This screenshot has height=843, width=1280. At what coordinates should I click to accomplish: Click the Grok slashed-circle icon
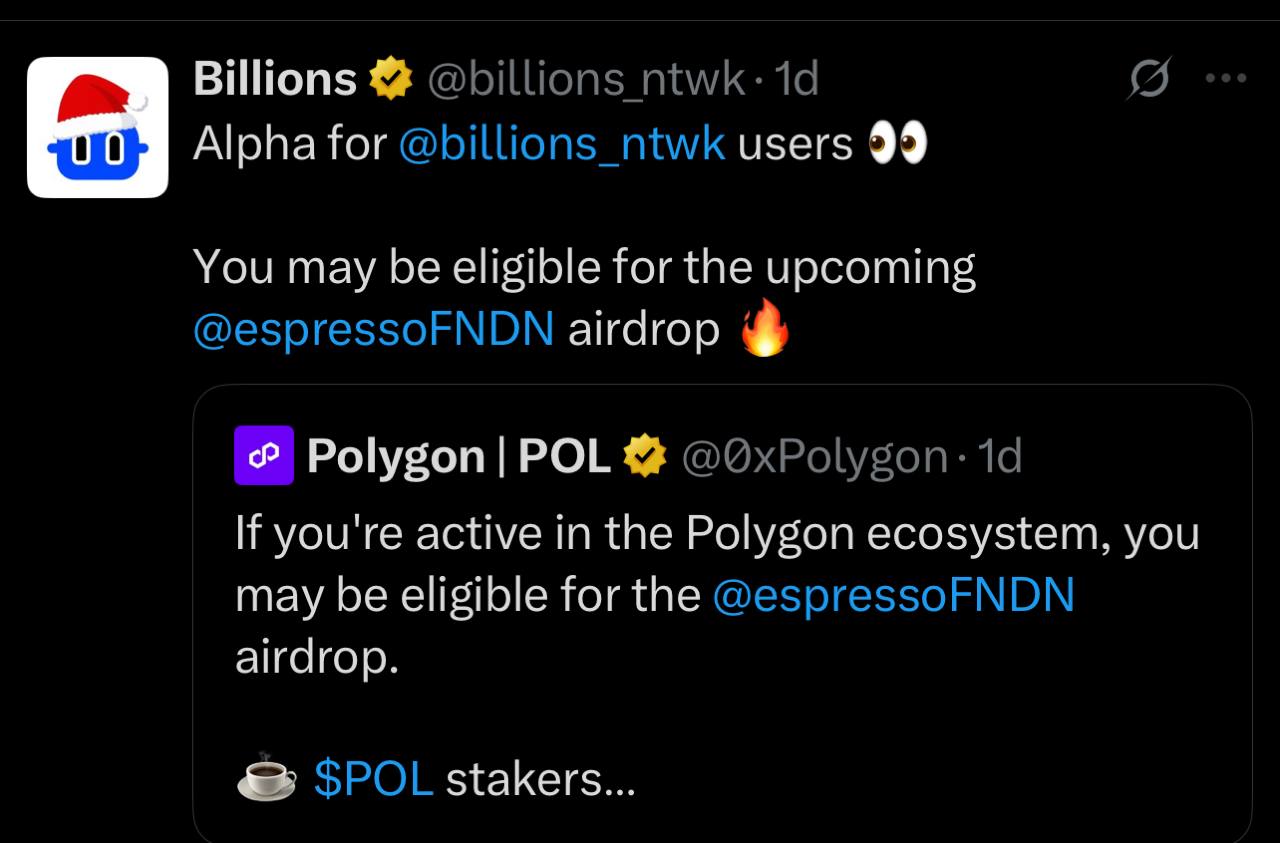(1147, 78)
